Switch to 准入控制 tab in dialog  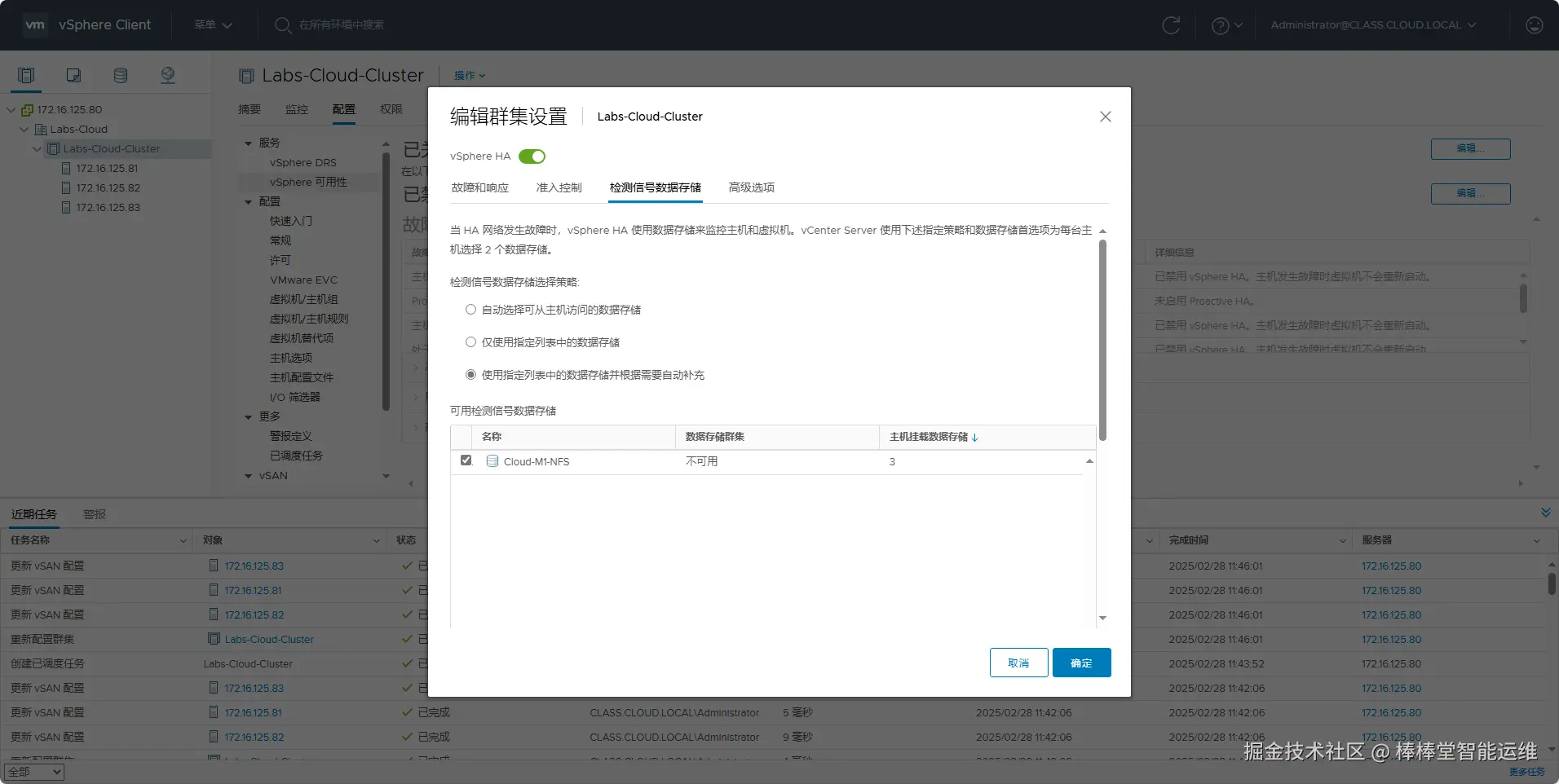pyautogui.click(x=559, y=187)
